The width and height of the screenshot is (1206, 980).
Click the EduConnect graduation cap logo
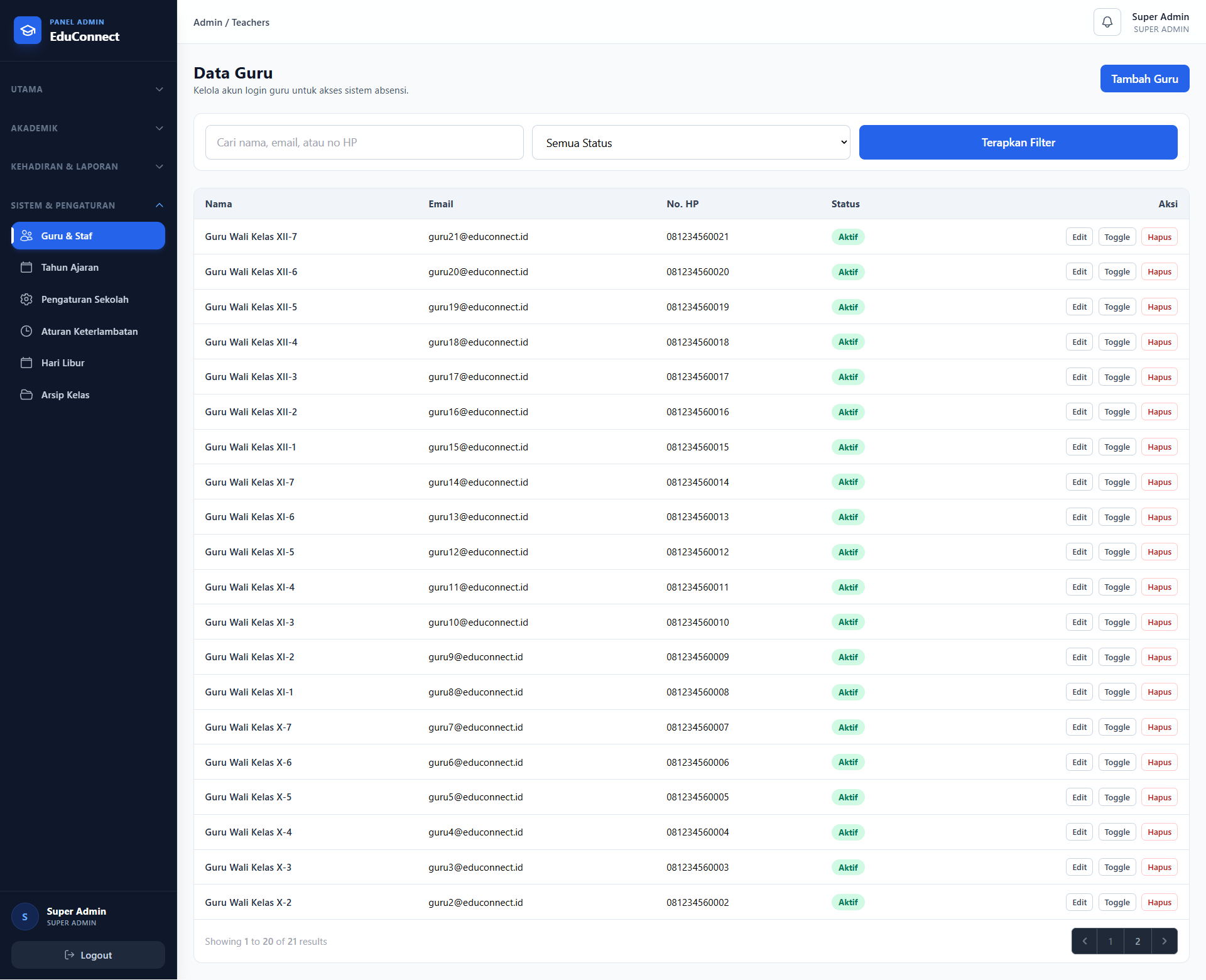tap(28, 30)
